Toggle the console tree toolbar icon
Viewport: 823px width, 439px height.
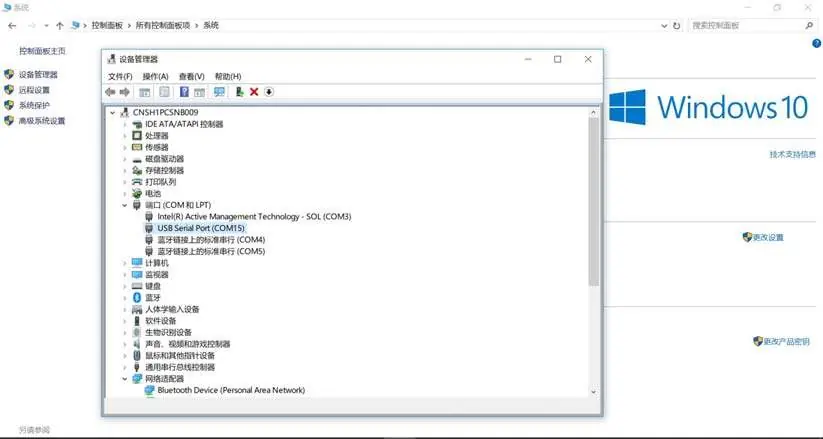144,92
